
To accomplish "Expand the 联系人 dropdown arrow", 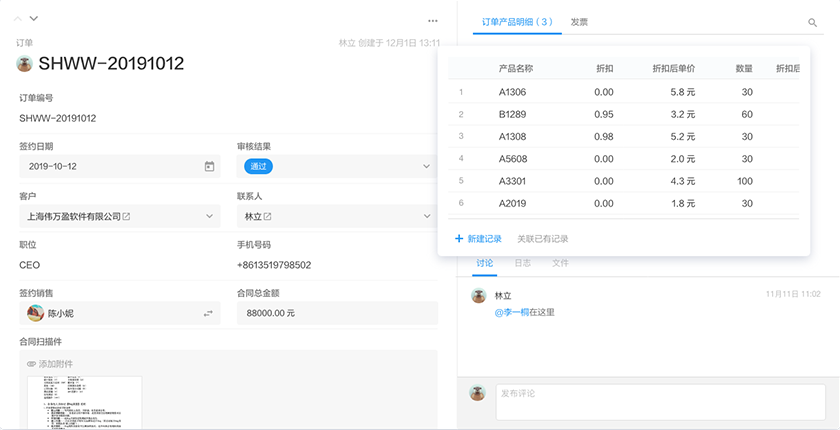I will click(x=427, y=216).
